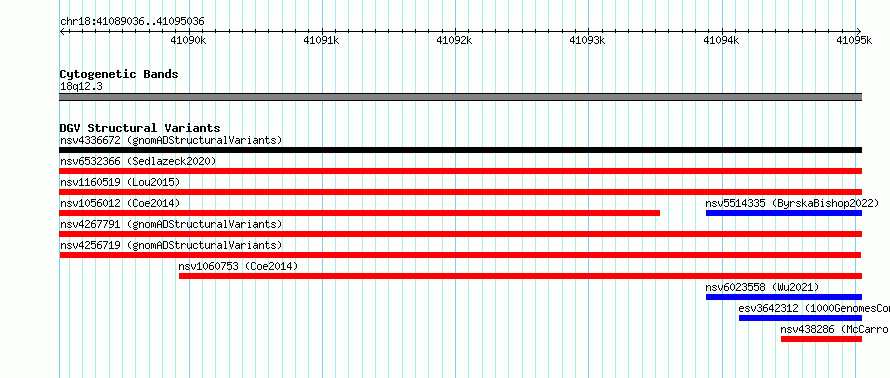
Task: Click the 18q12.3 band label
Action: tap(81, 87)
